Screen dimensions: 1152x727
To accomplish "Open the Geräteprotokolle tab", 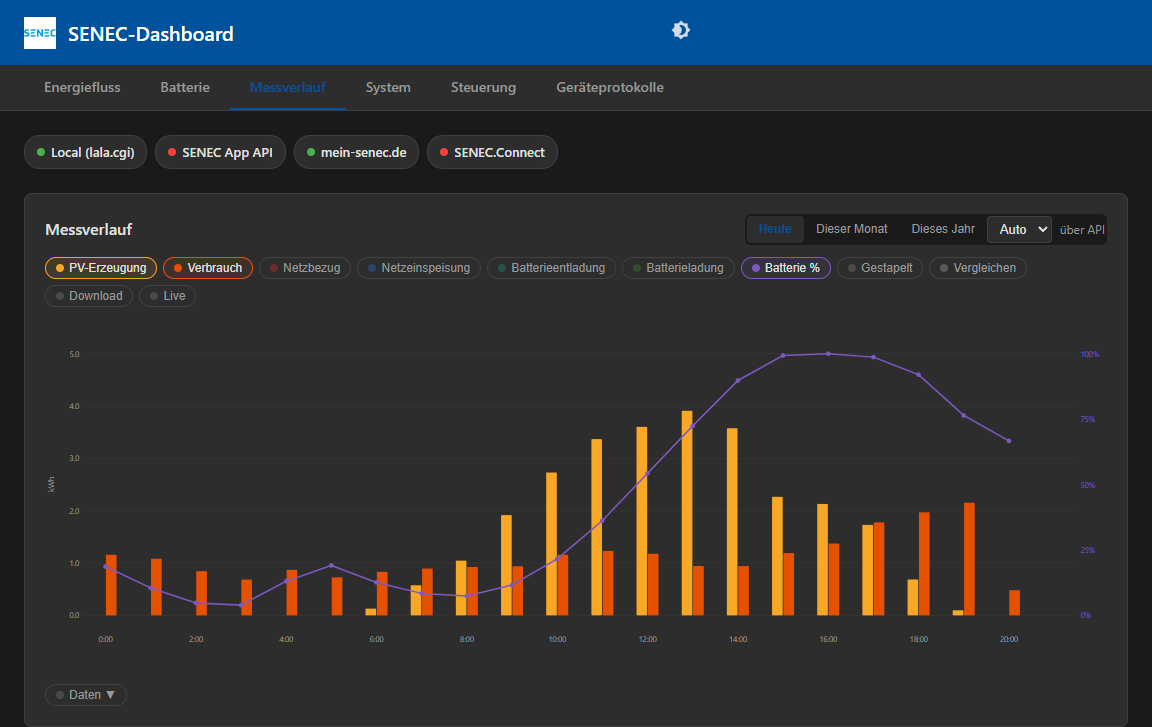I will tap(610, 87).
